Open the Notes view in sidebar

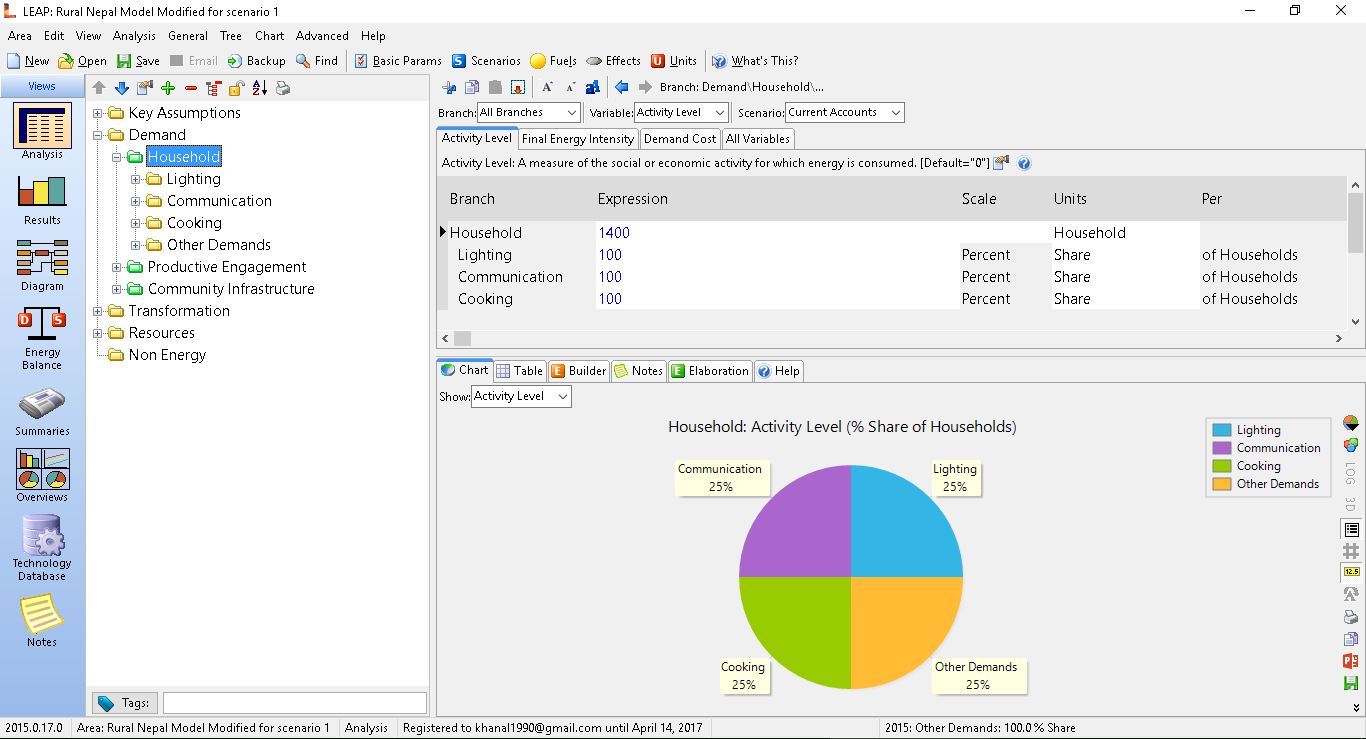pyautogui.click(x=42, y=620)
